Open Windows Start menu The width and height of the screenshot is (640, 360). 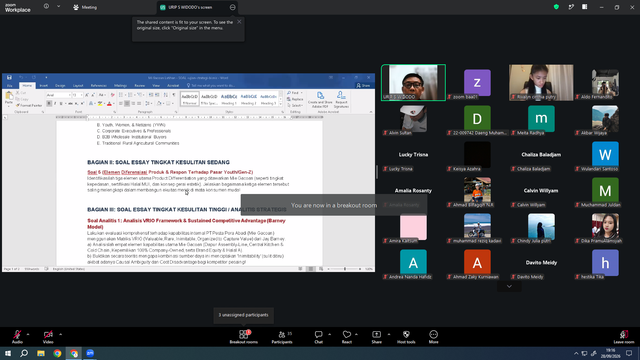8,353
